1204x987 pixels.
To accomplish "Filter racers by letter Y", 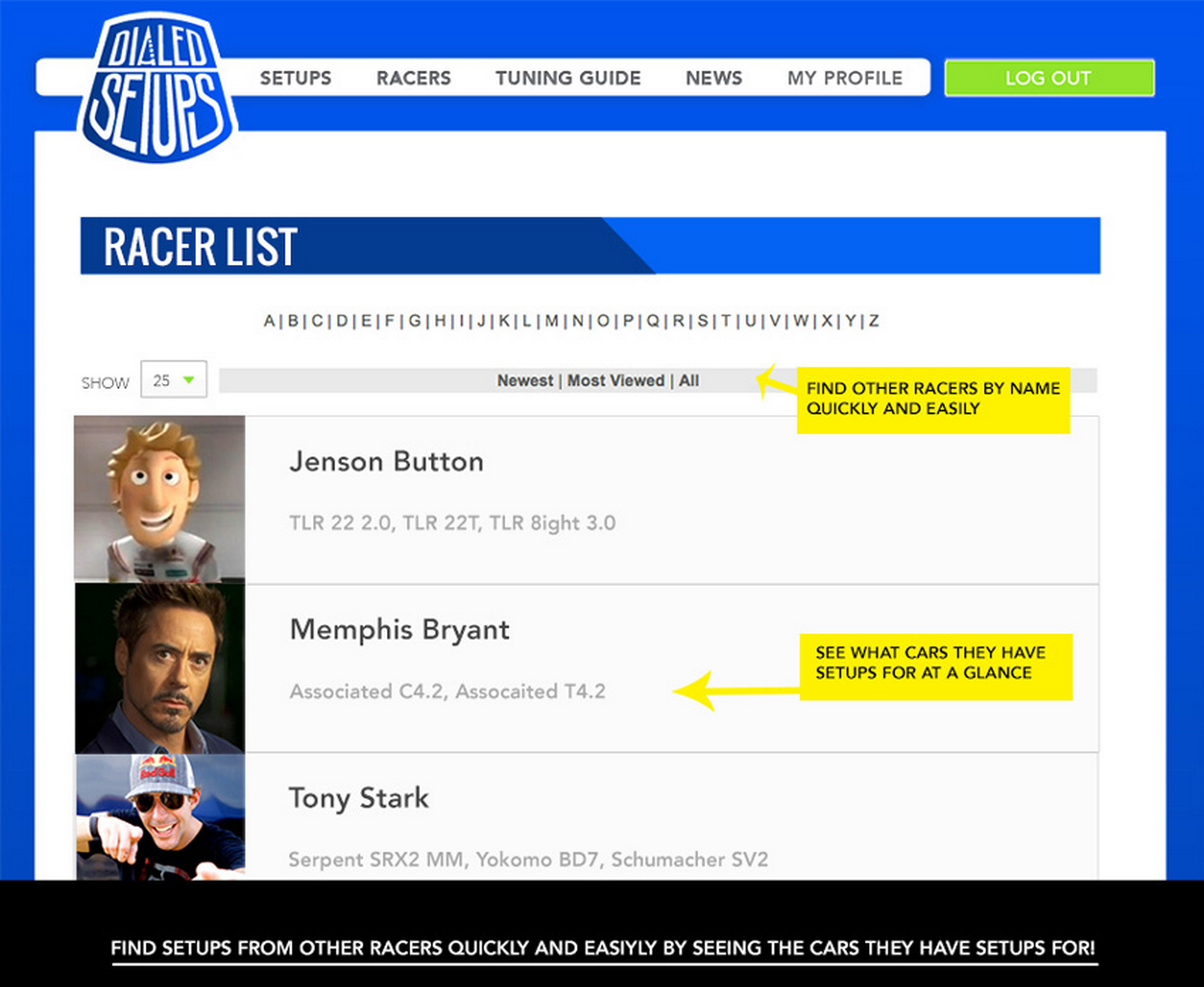I will [x=851, y=321].
